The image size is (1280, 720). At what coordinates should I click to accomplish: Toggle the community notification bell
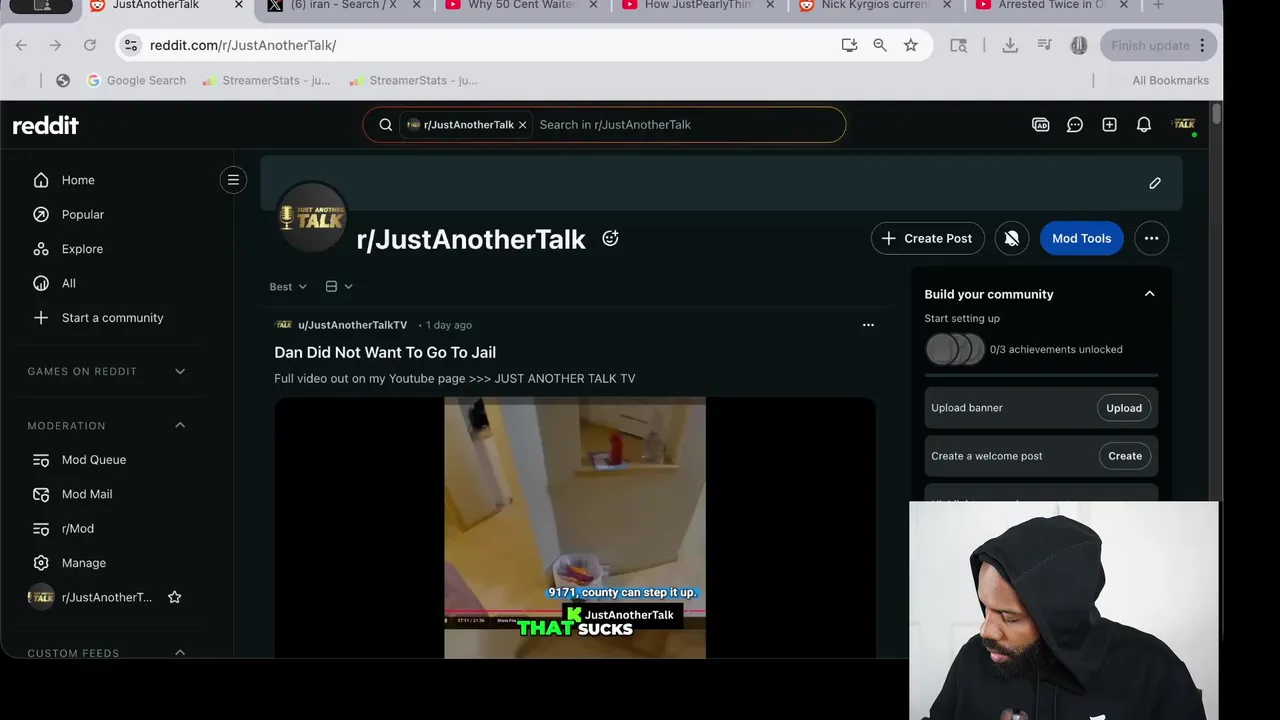tap(1012, 238)
